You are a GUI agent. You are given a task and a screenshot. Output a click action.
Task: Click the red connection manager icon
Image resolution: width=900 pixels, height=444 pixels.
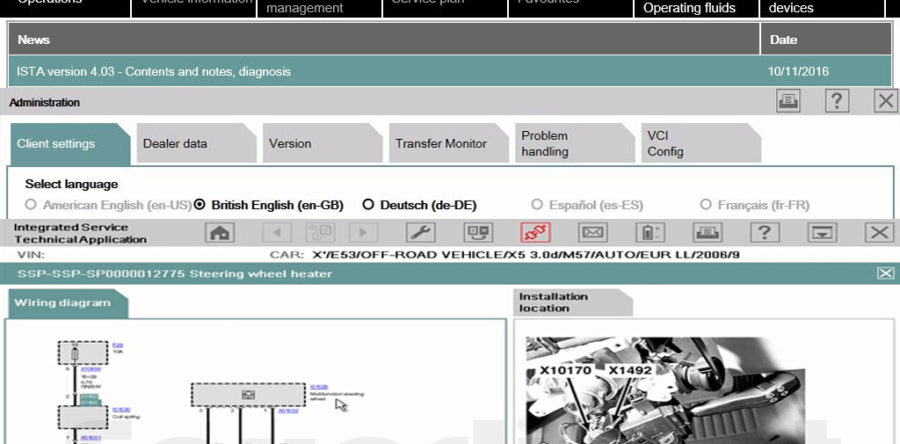(535, 233)
